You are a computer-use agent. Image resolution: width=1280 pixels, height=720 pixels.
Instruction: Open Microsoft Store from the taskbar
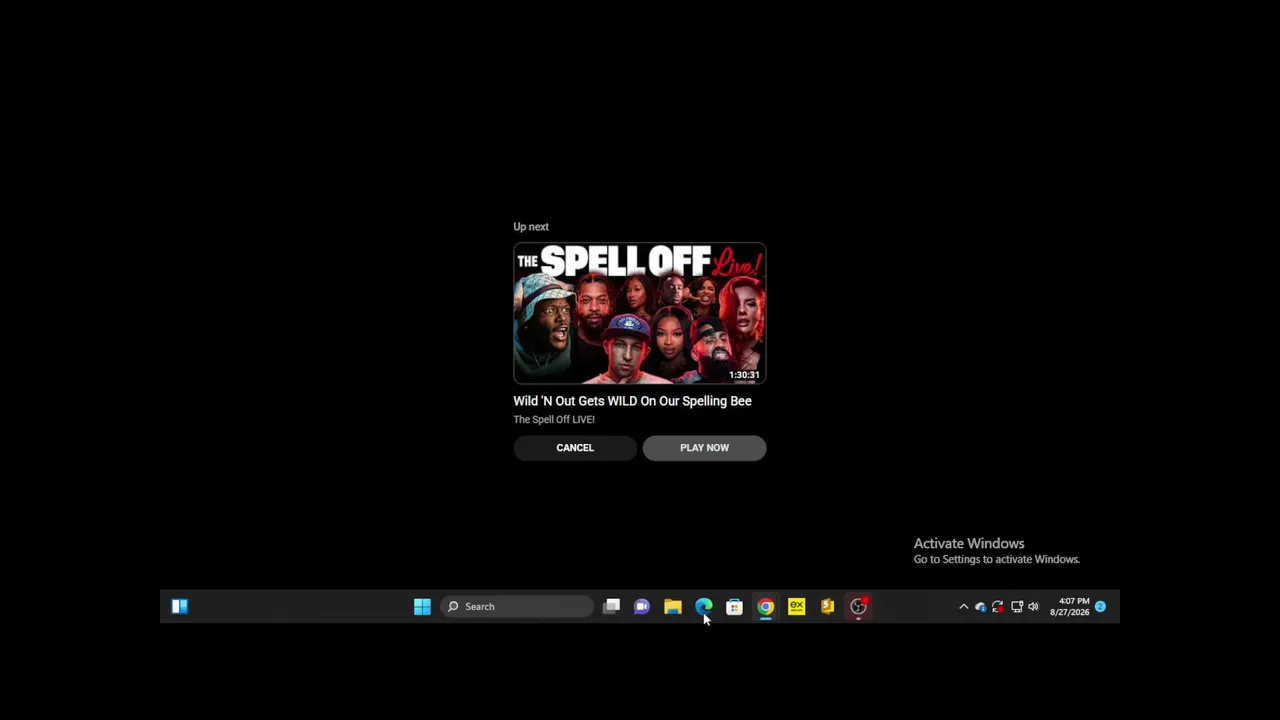point(734,606)
